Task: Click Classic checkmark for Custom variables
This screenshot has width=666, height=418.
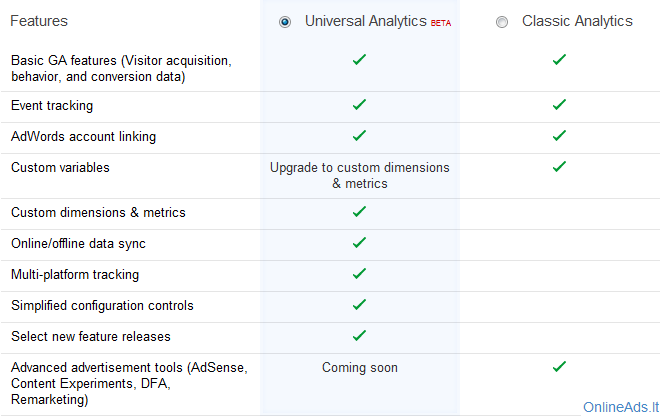Action: pos(559,167)
